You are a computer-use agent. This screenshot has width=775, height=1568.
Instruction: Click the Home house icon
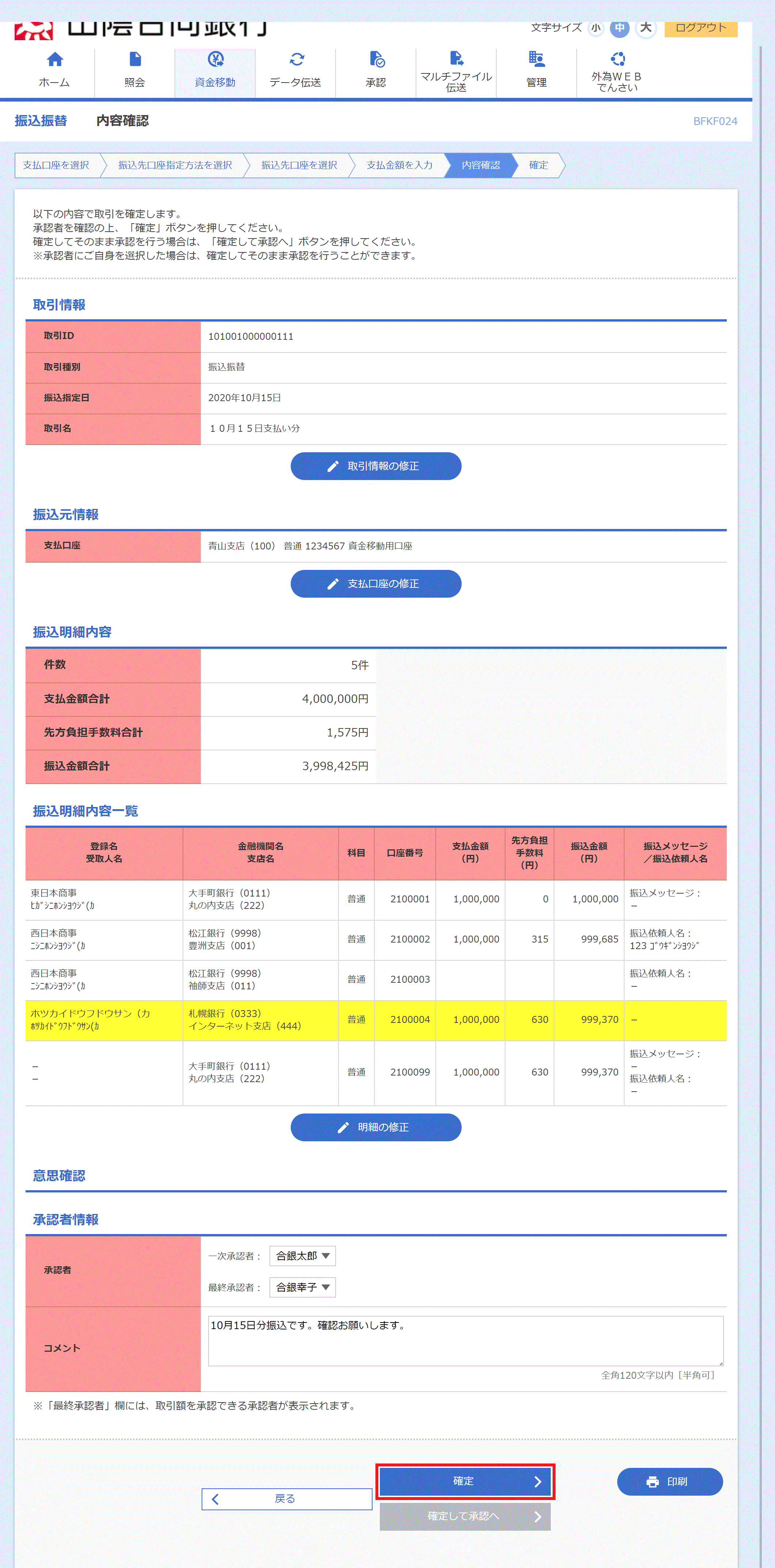(55, 59)
